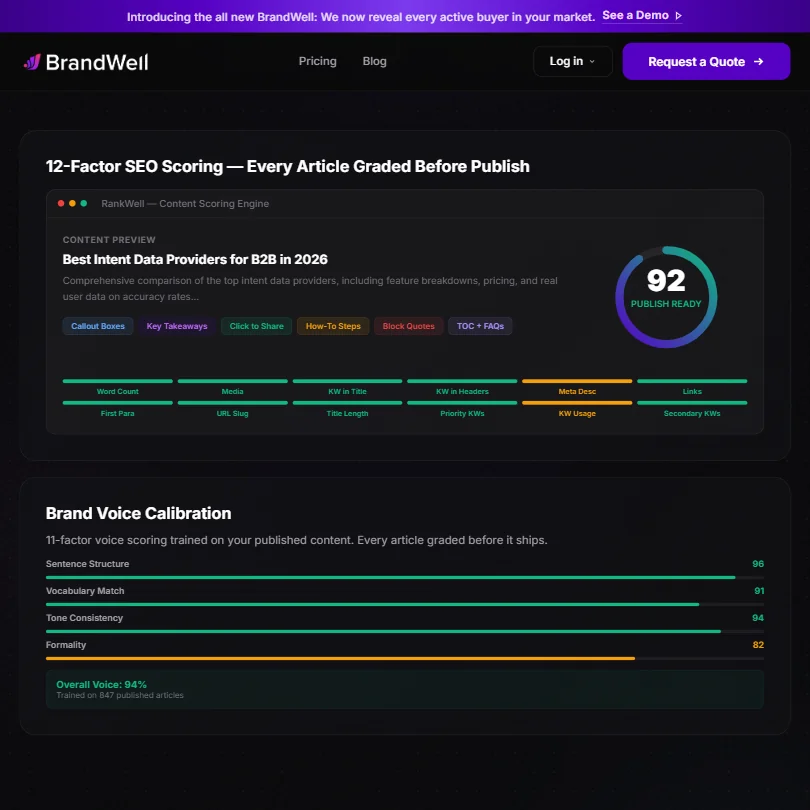Click the BrandWell wordmark
This screenshot has width=810, height=810.
[x=97, y=62]
